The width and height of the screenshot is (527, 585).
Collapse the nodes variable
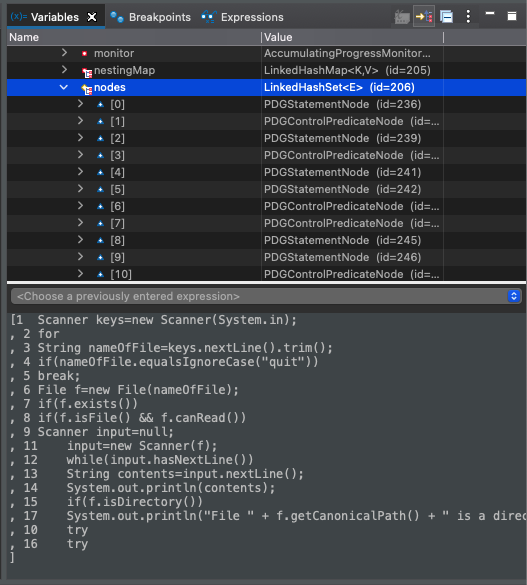(64, 87)
